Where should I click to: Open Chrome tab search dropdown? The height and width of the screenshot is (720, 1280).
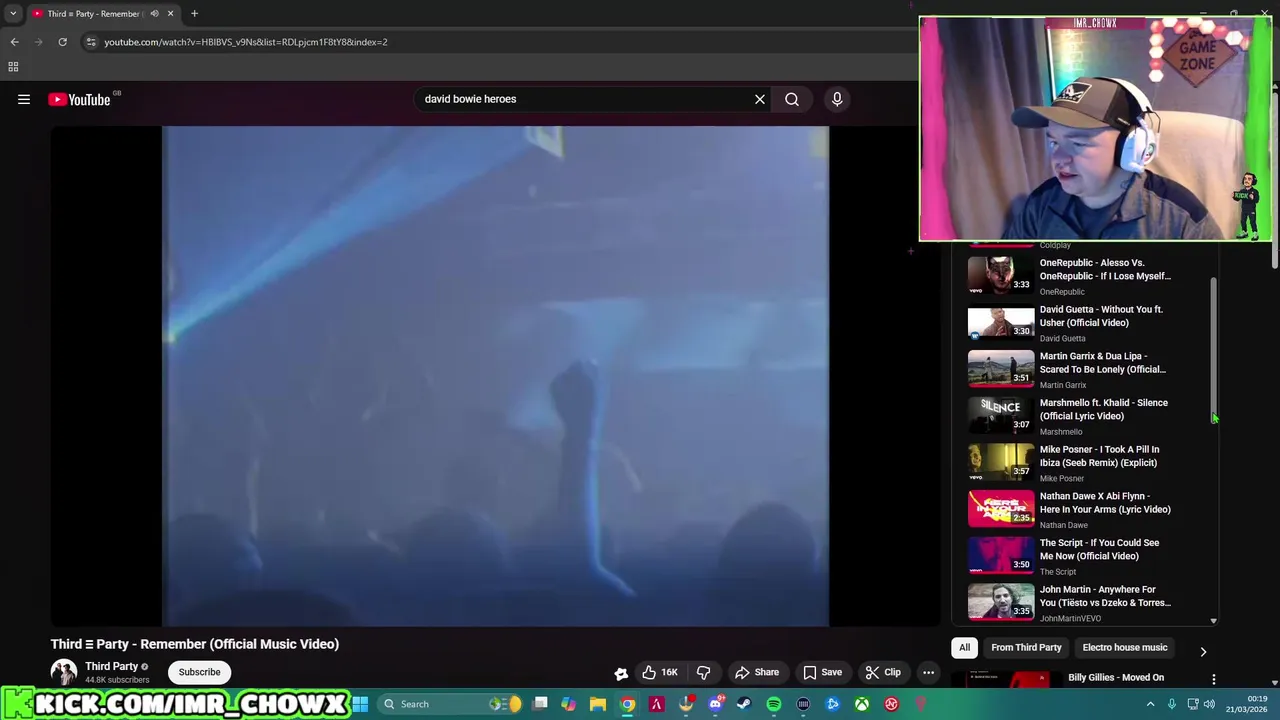pos(13,14)
